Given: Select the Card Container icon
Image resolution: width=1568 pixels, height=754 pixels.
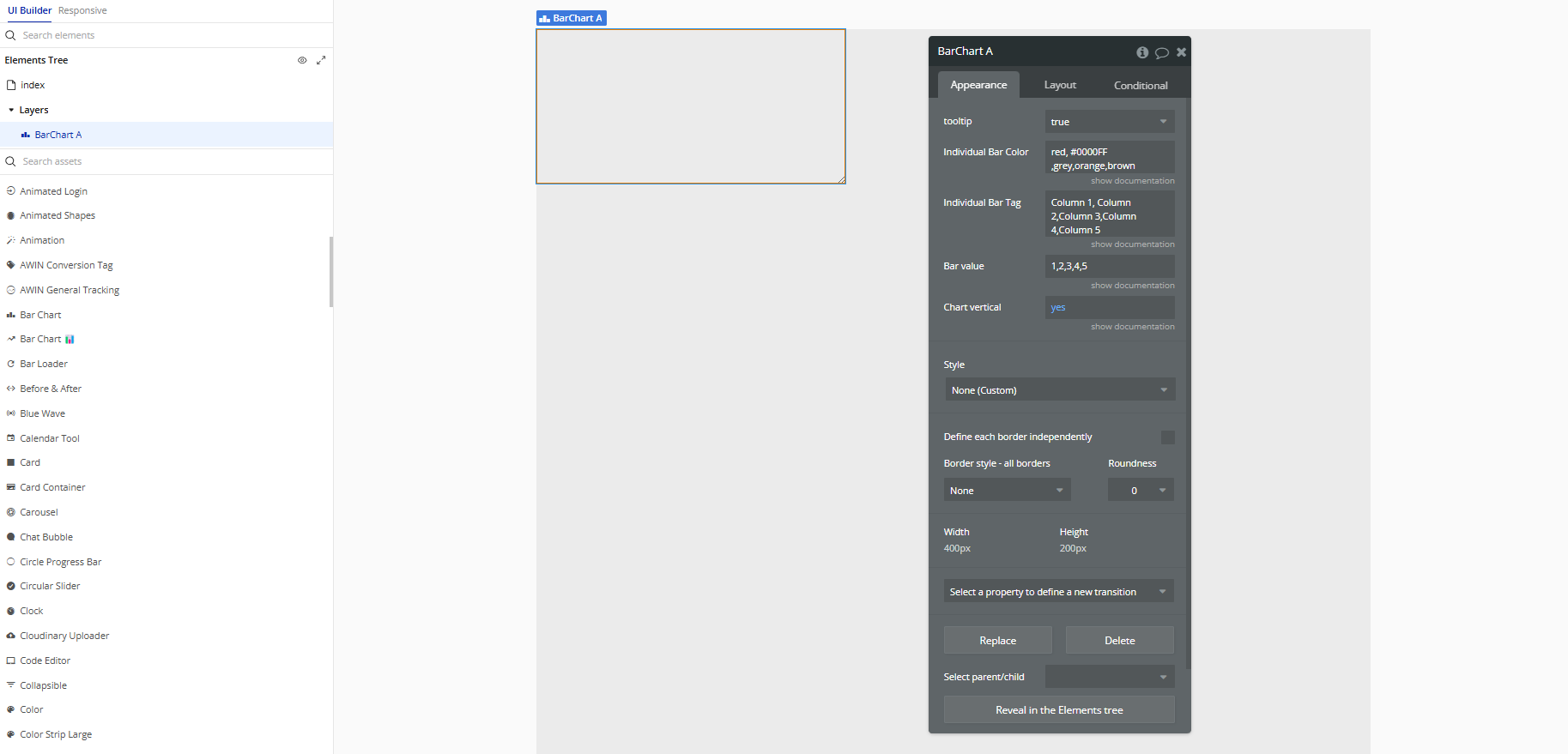Looking at the screenshot, I should point(11,487).
